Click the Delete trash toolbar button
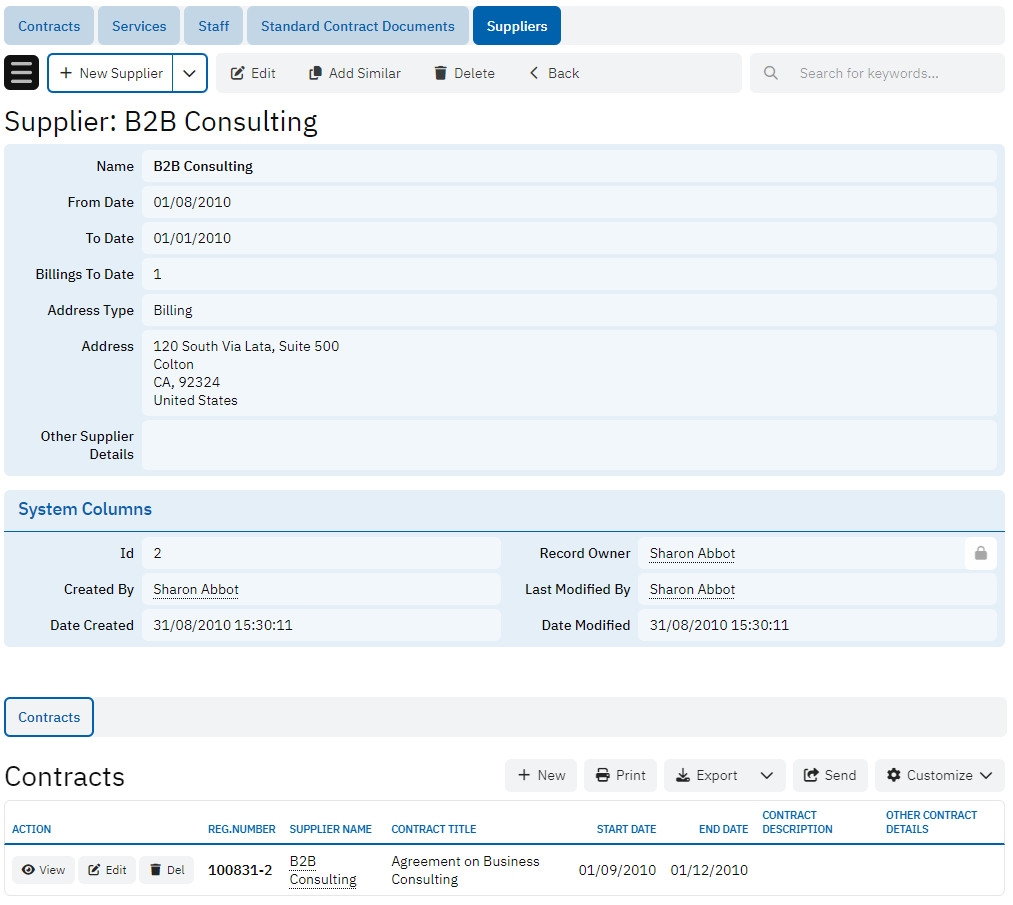This screenshot has height=905, width=1013. pyautogui.click(x=464, y=73)
